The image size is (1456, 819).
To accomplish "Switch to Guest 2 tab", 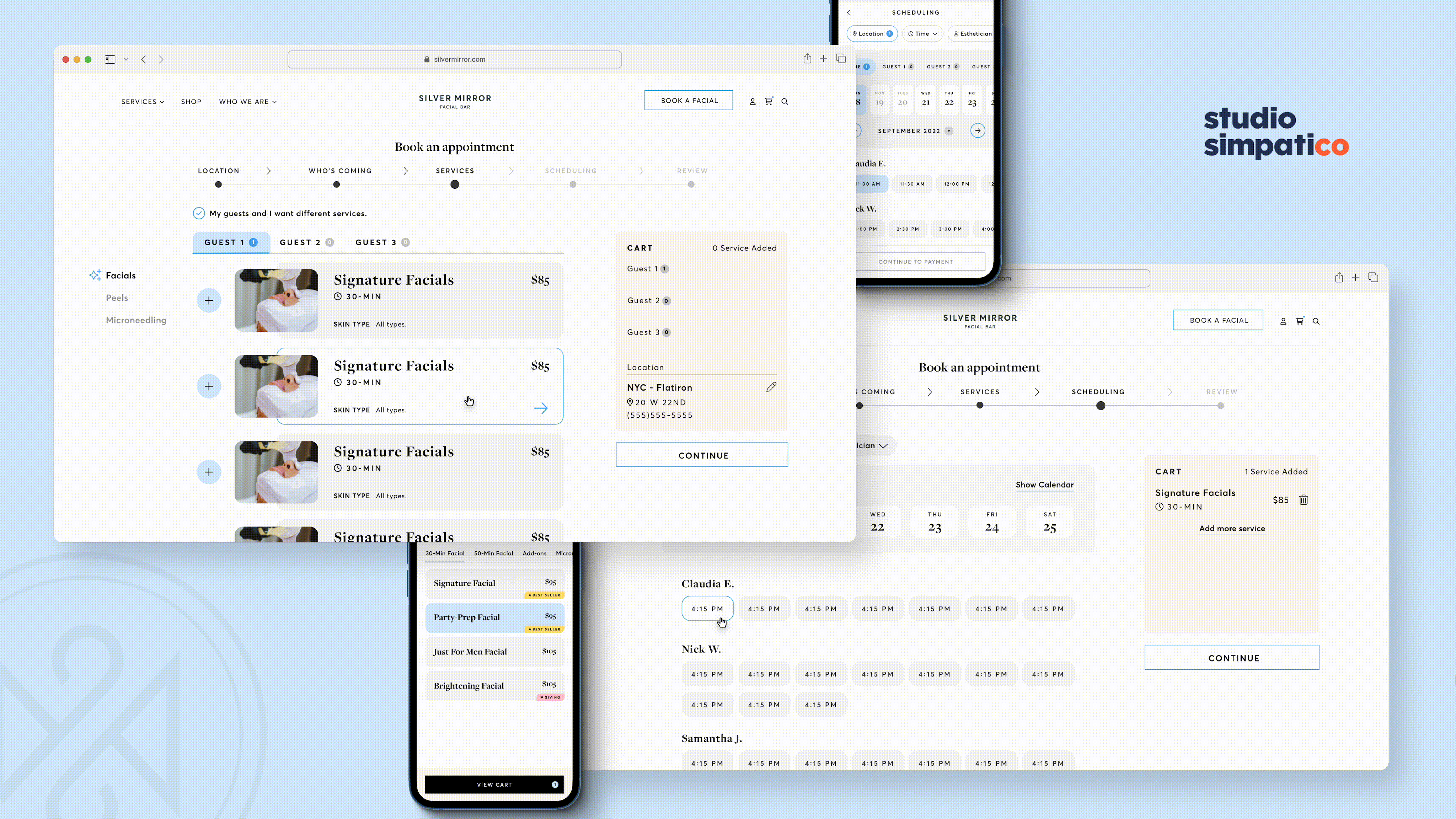I will (x=306, y=242).
